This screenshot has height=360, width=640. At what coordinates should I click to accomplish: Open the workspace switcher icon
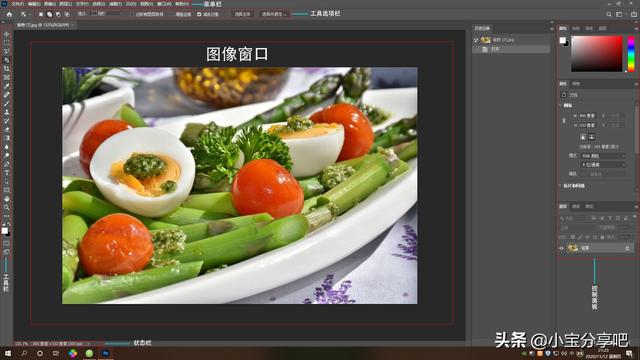click(x=620, y=14)
